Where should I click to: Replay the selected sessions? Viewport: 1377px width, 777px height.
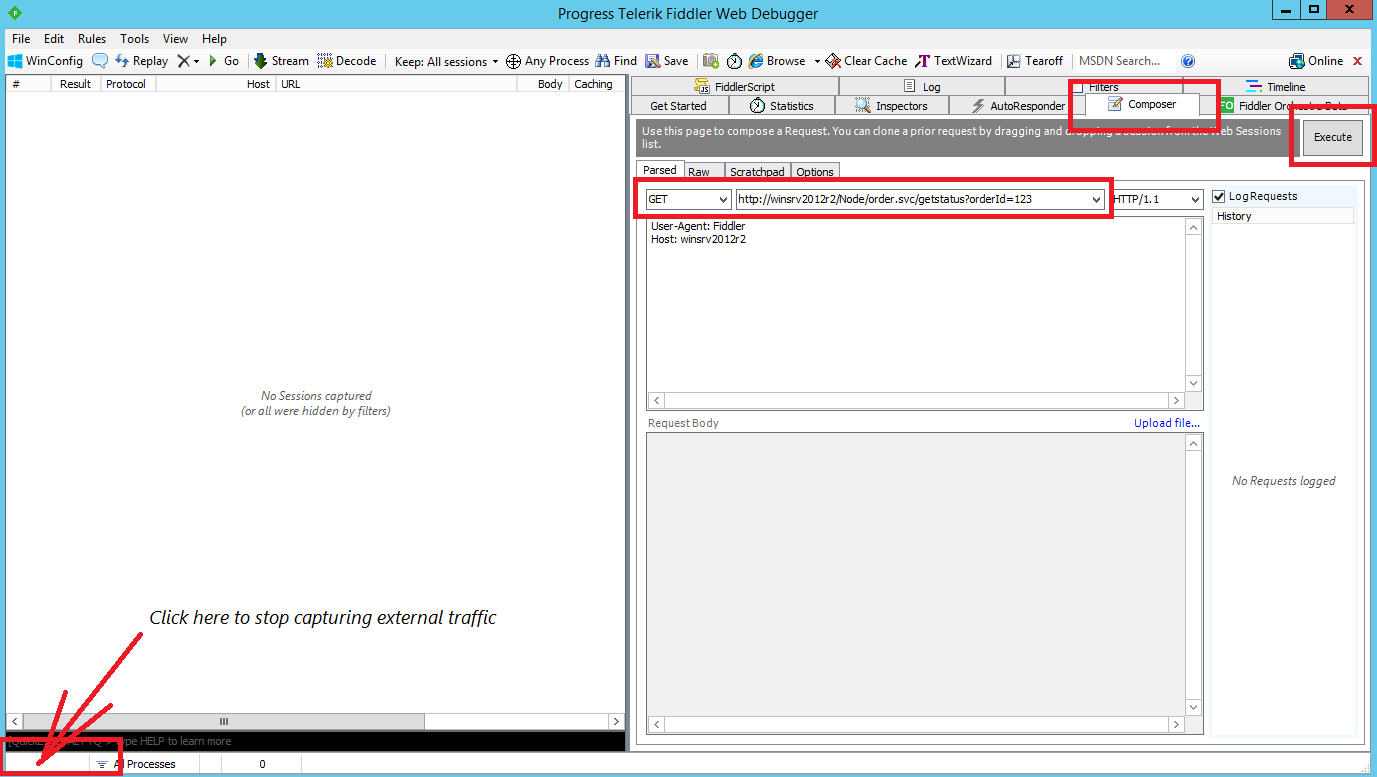pos(141,61)
